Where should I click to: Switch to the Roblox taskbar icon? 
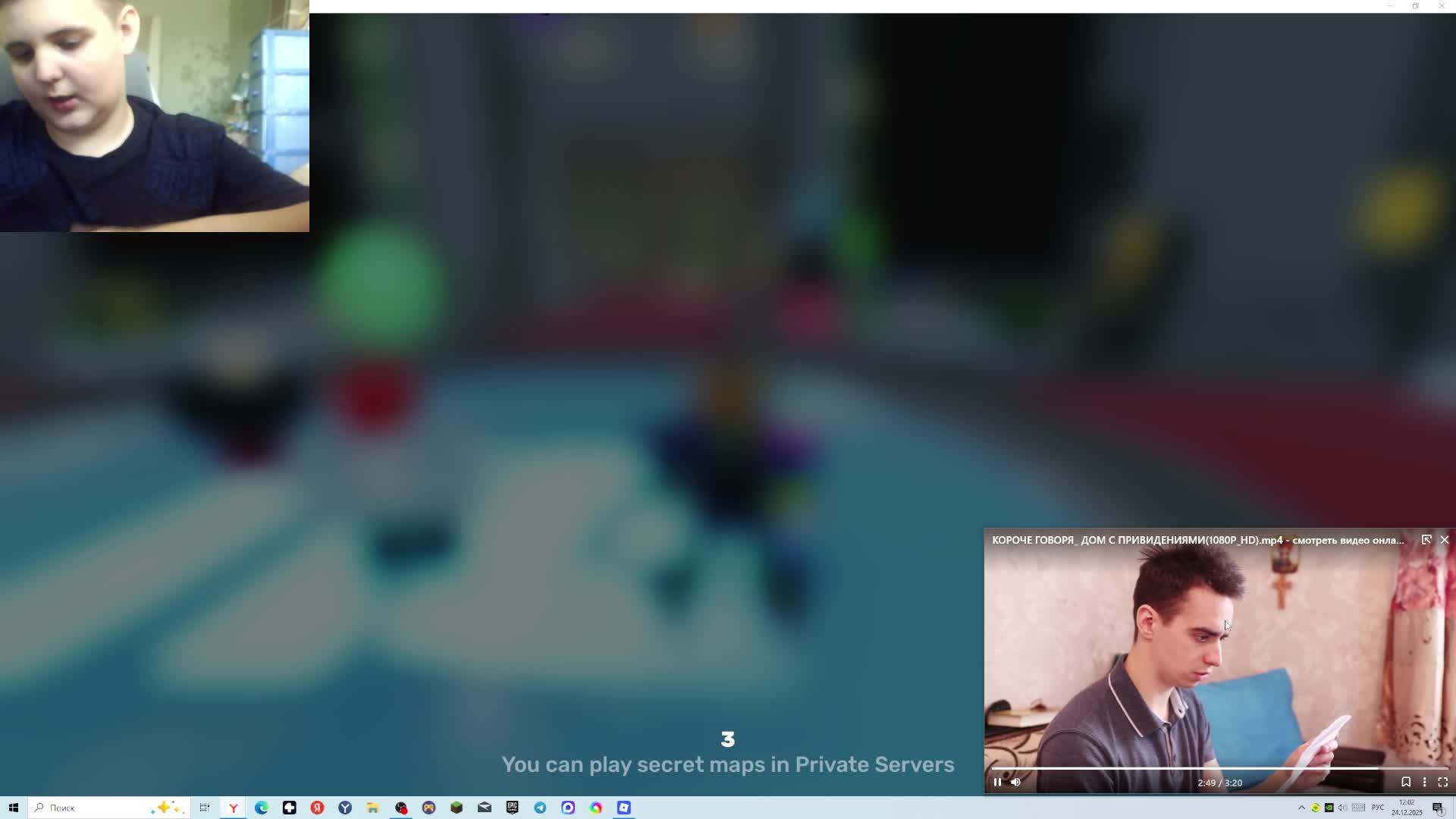(x=624, y=808)
